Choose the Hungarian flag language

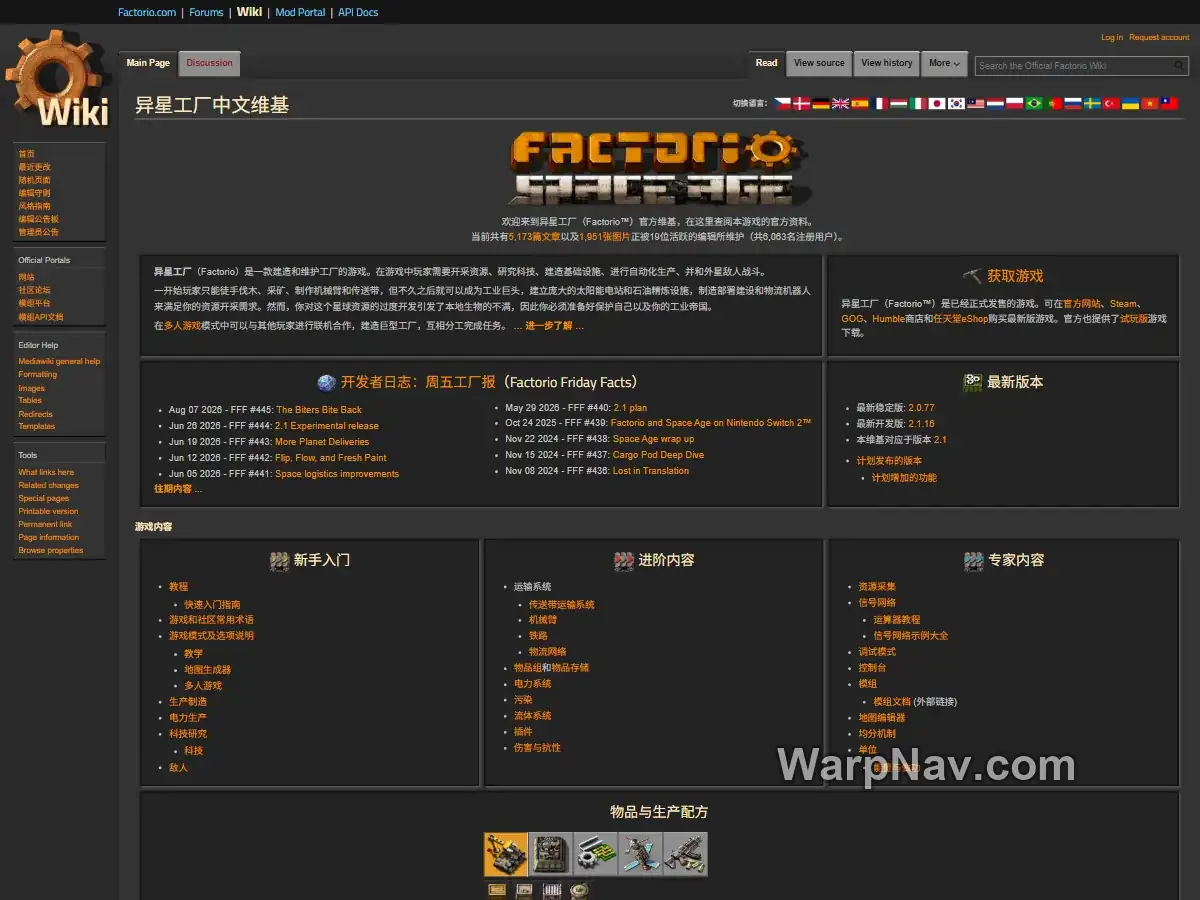pos(898,103)
